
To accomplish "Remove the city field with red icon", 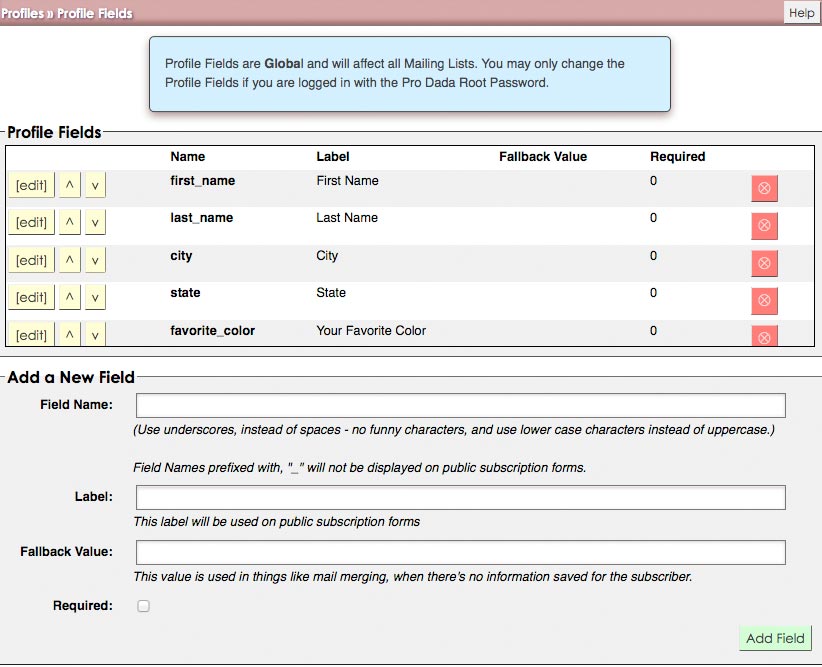I will point(764,264).
